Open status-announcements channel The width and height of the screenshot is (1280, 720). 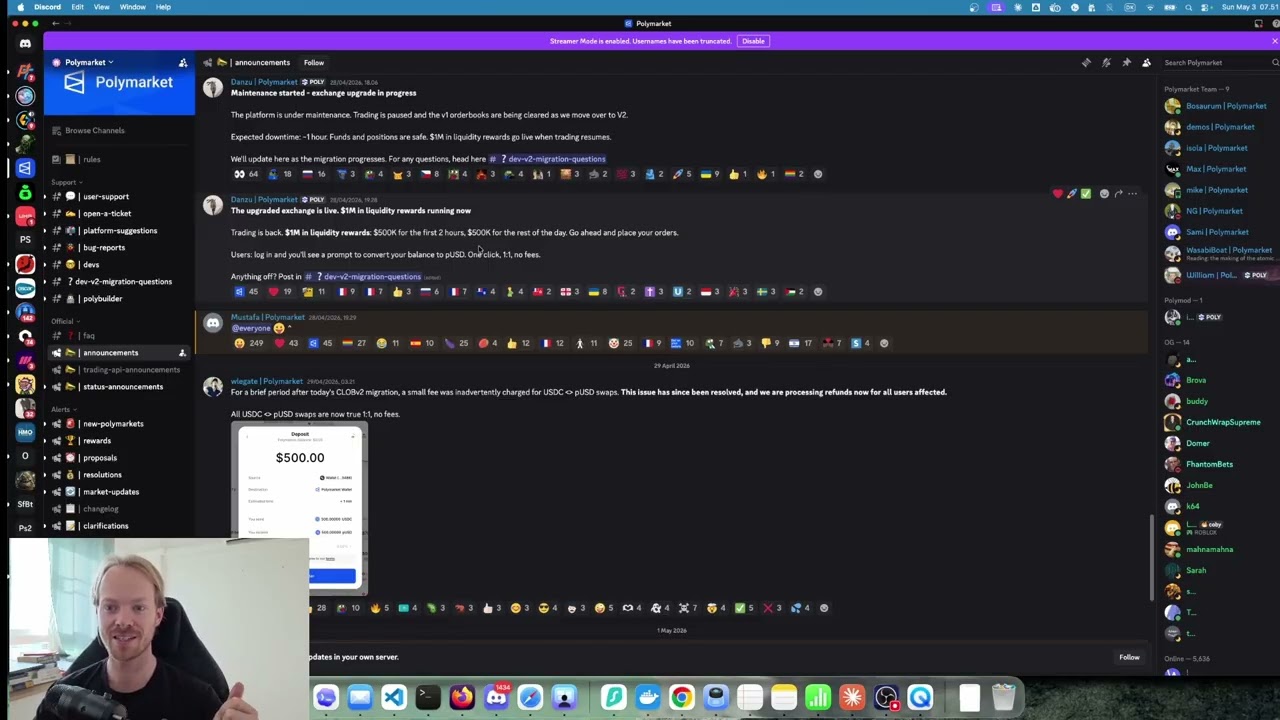(123, 387)
